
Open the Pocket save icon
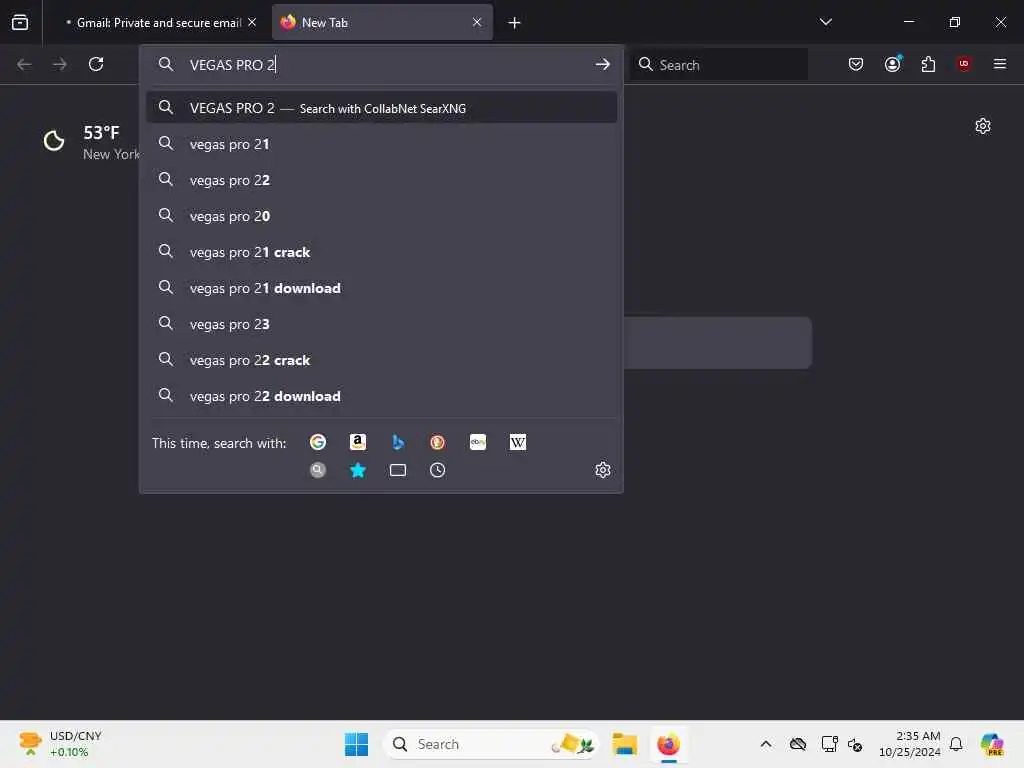pyautogui.click(x=856, y=64)
